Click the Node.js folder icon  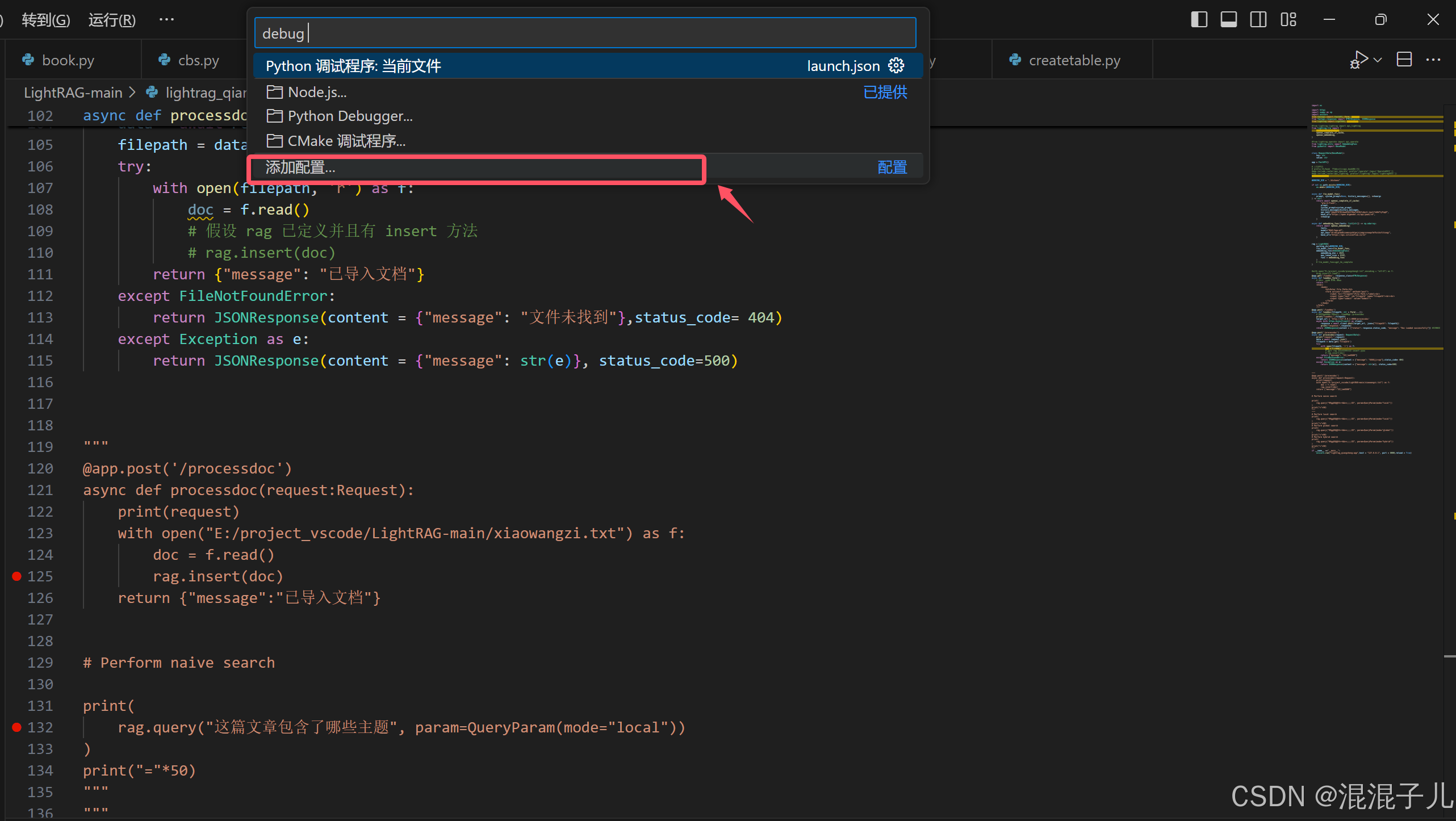275,92
